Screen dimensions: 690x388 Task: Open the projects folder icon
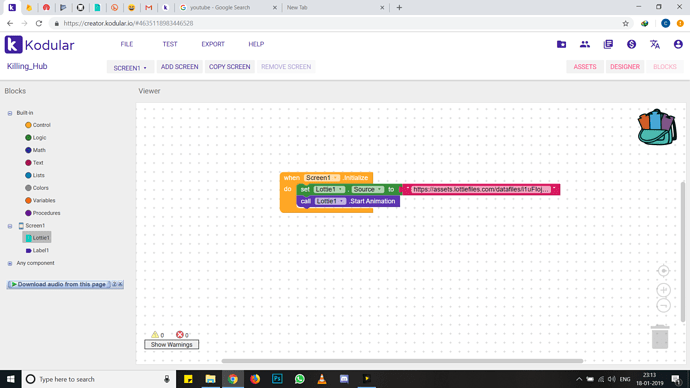point(561,44)
